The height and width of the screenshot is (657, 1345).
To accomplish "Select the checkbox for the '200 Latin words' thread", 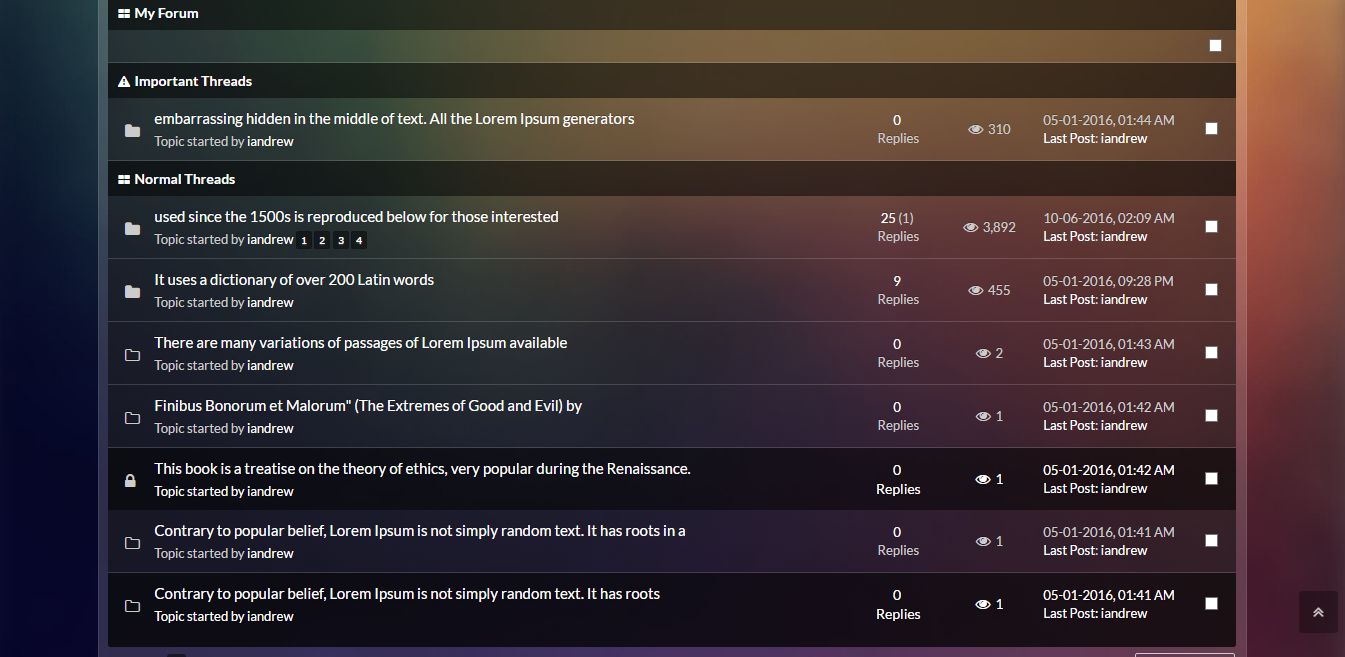I will 1211,289.
